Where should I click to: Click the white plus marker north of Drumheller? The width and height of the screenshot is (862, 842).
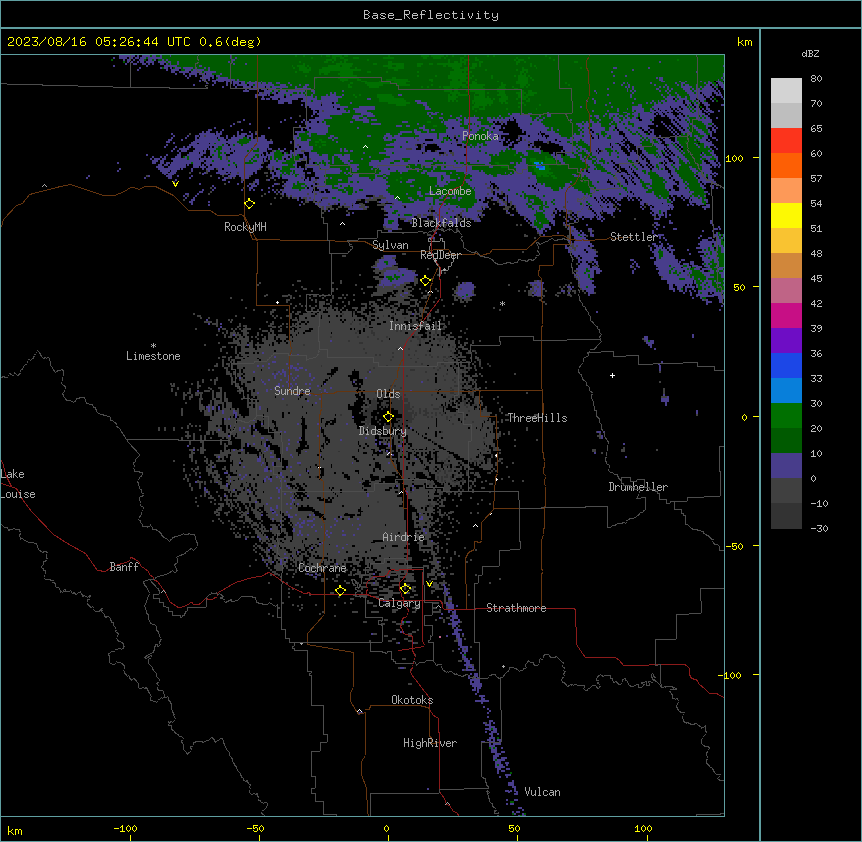pos(612,375)
